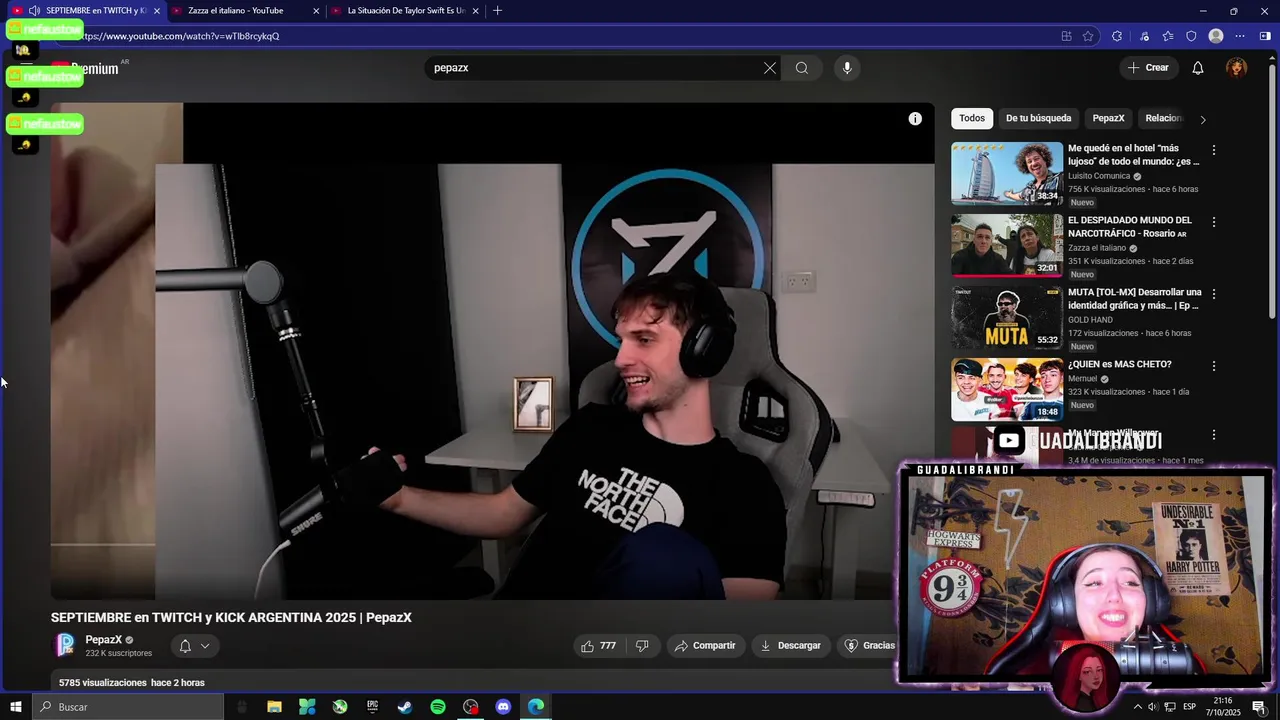Select the Relacionados filter chip
1280x720 pixels.
click(x=1163, y=118)
